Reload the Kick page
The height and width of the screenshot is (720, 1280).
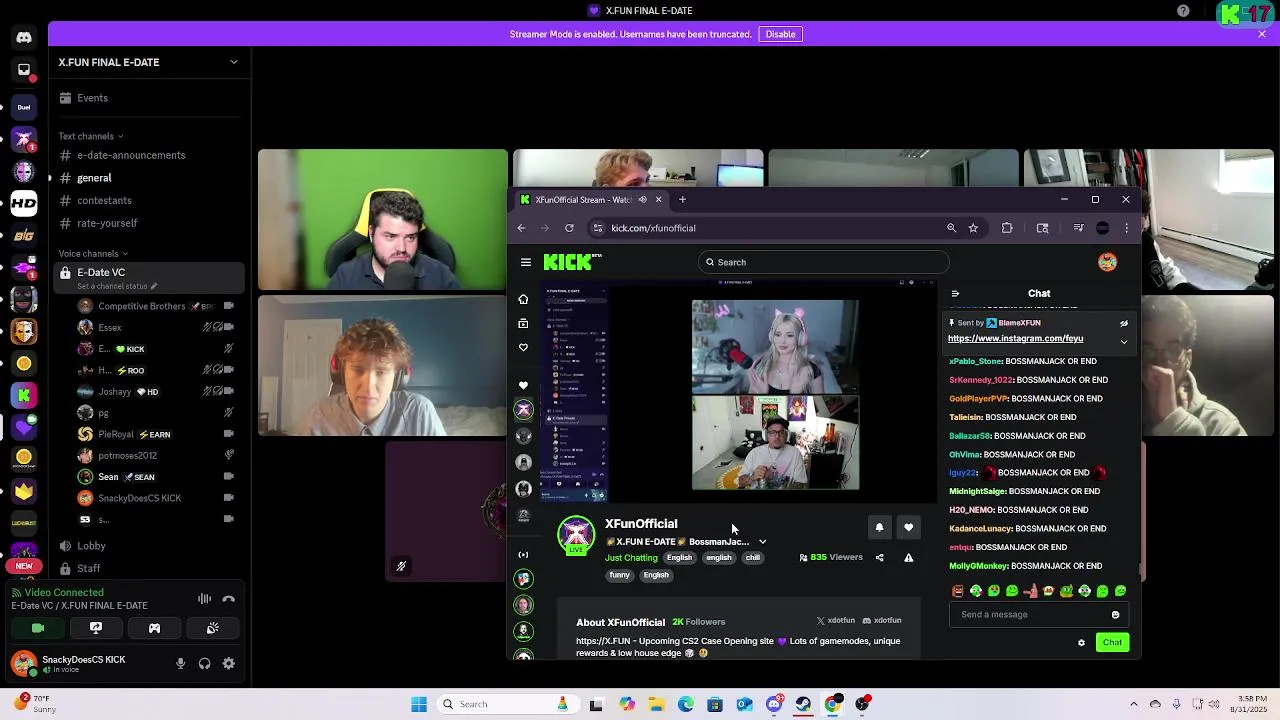(x=569, y=228)
